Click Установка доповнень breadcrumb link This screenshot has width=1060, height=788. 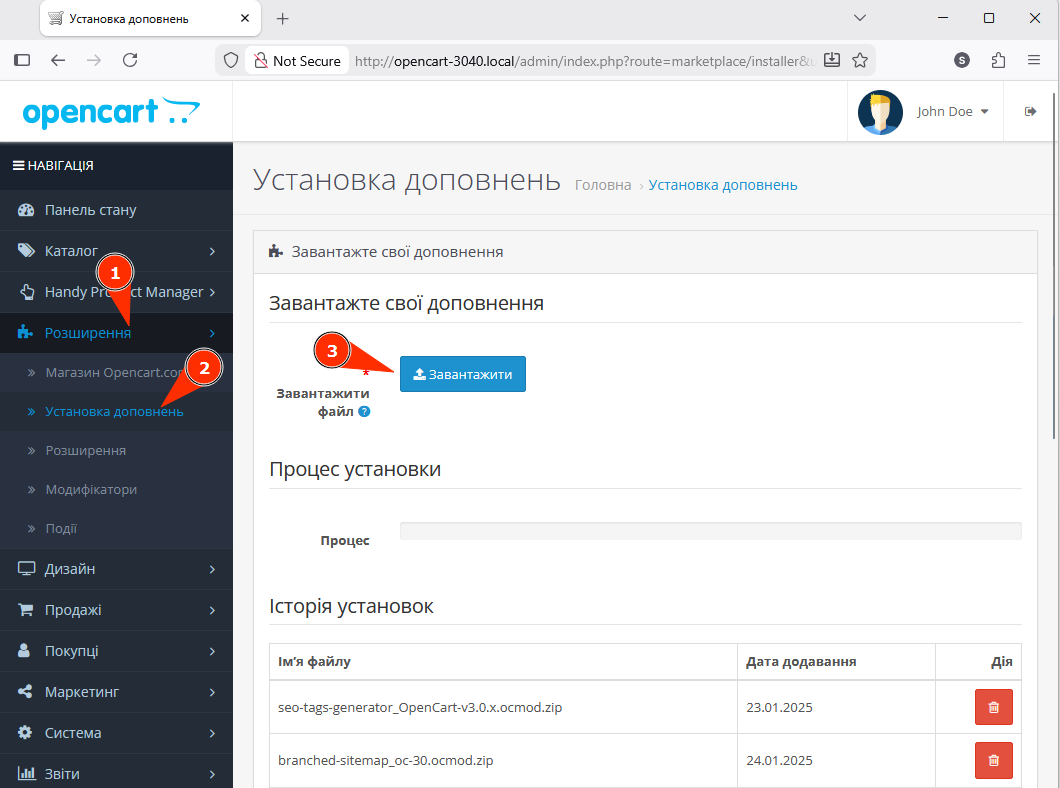point(723,185)
